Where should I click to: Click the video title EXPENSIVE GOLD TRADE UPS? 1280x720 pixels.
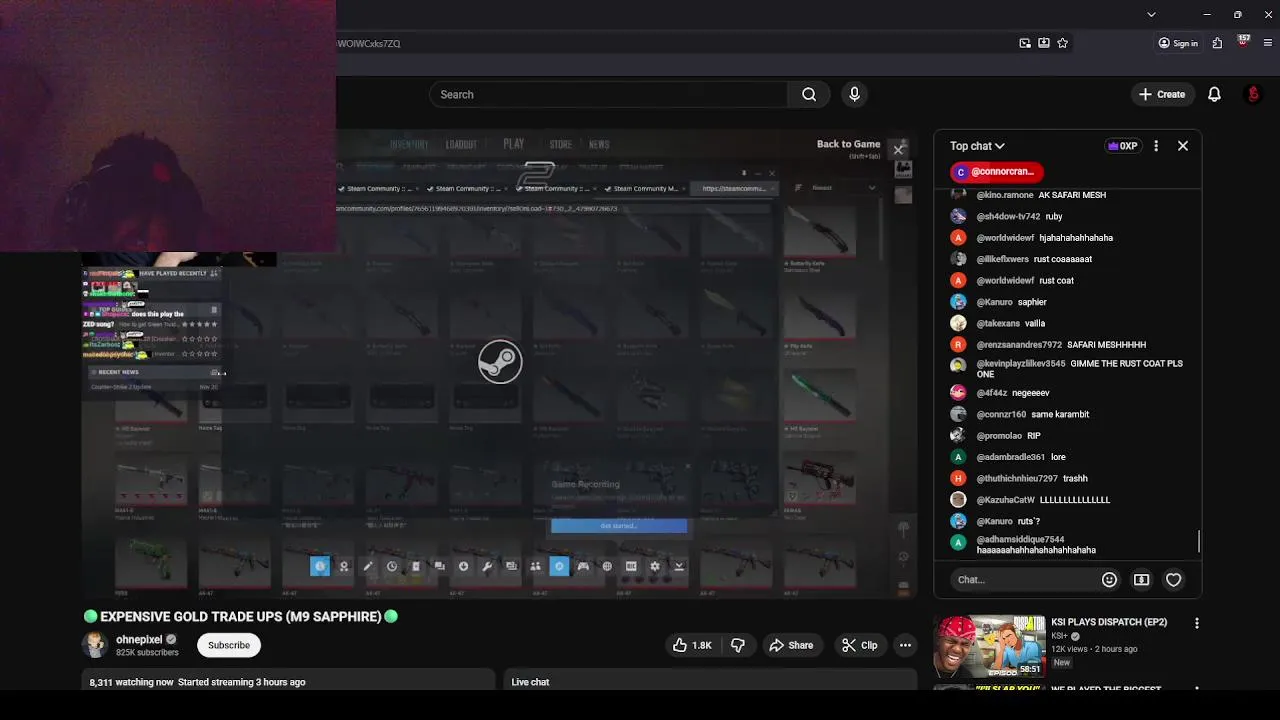[241, 617]
